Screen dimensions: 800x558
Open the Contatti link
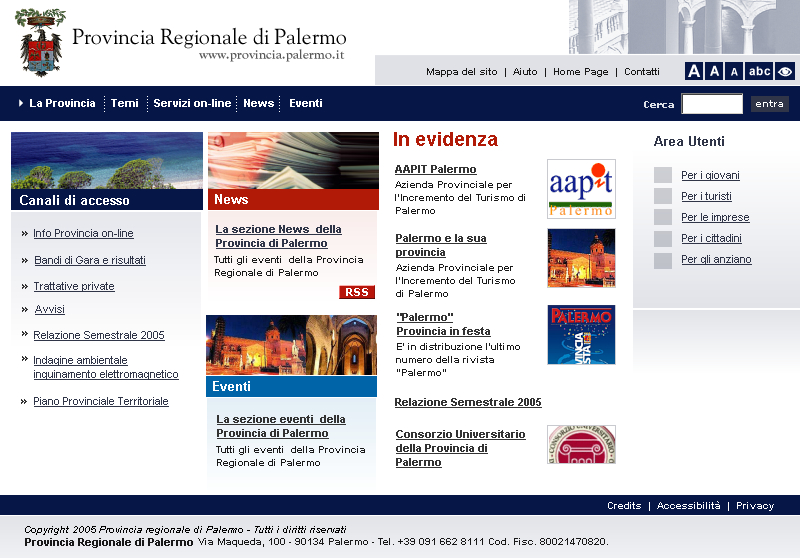642,72
